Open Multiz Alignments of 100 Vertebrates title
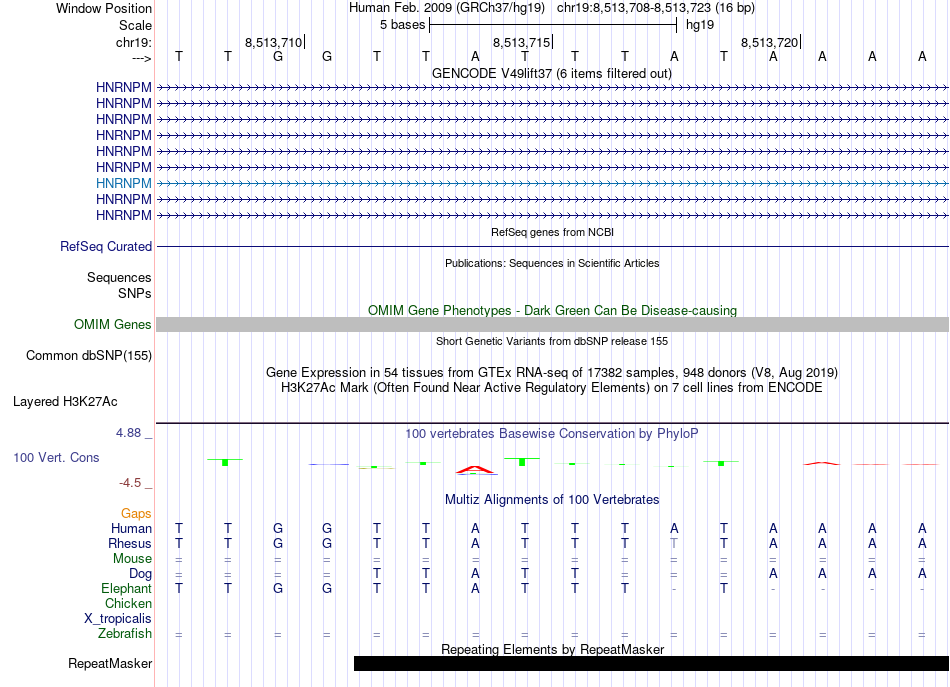Image resolution: width=950 pixels, height=687 pixels. [x=552, y=499]
